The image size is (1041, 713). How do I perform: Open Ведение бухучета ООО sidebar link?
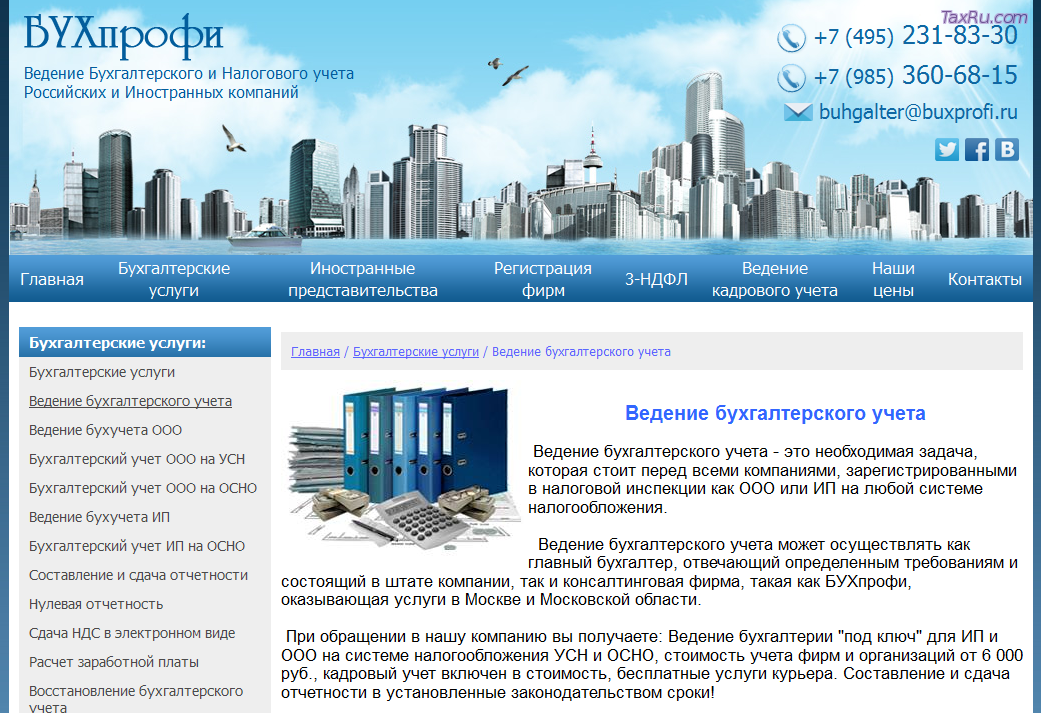click(x=105, y=430)
